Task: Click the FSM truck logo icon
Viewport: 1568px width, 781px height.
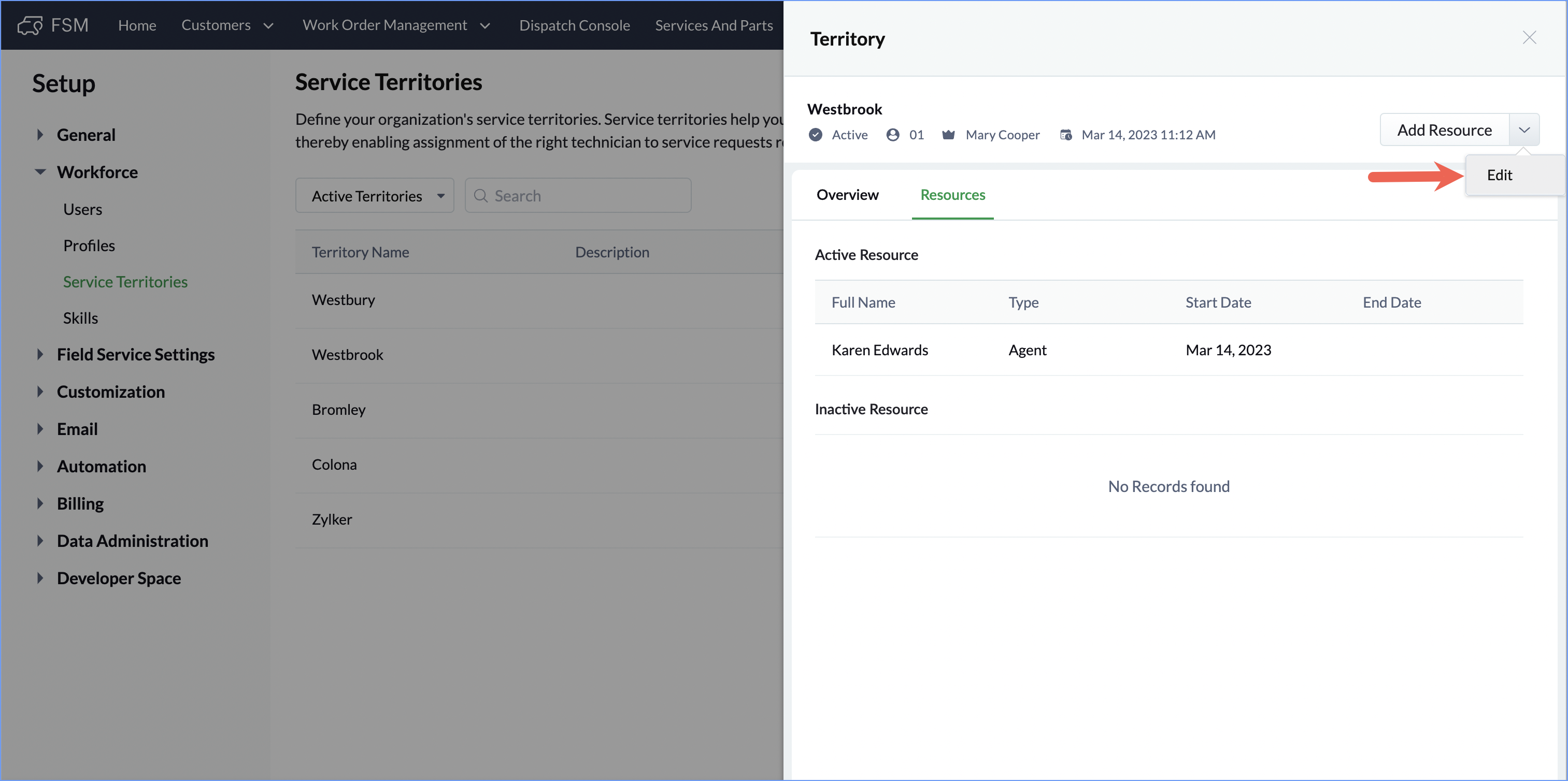Action: (x=30, y=25)
